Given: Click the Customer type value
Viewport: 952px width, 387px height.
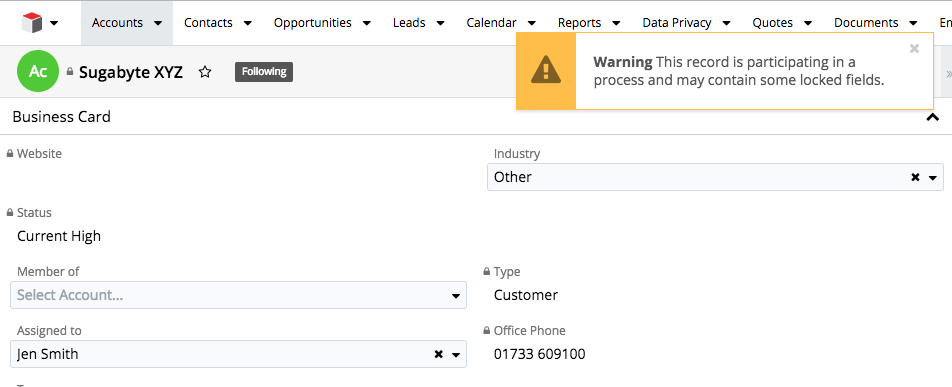Looking at the screenshot, I should coord(526,295).
